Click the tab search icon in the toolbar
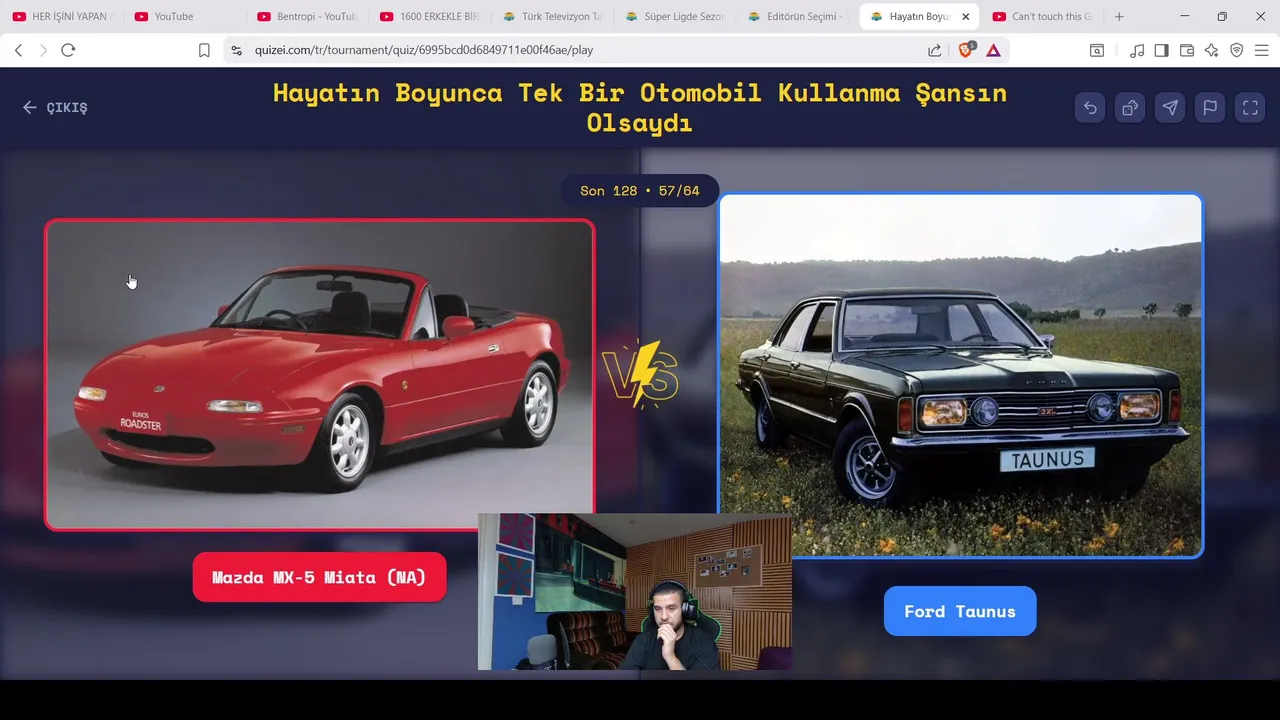The height and width of the screenshot is (720, 1280). (x=1097, y=50)
